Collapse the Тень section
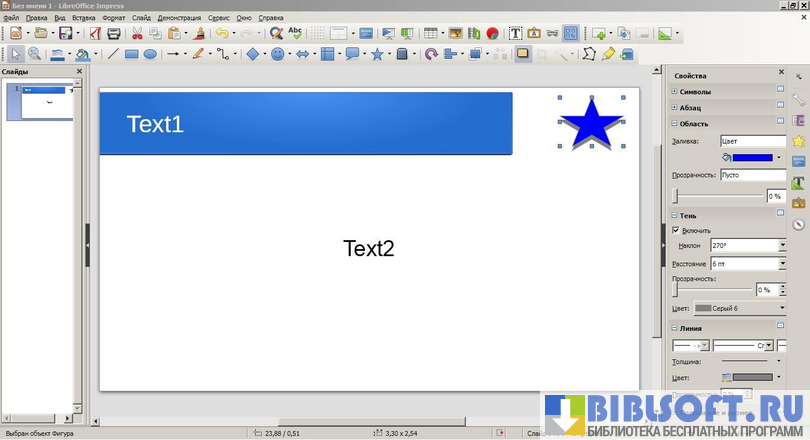Screen dimensions: 810x440 click(674, 215)
